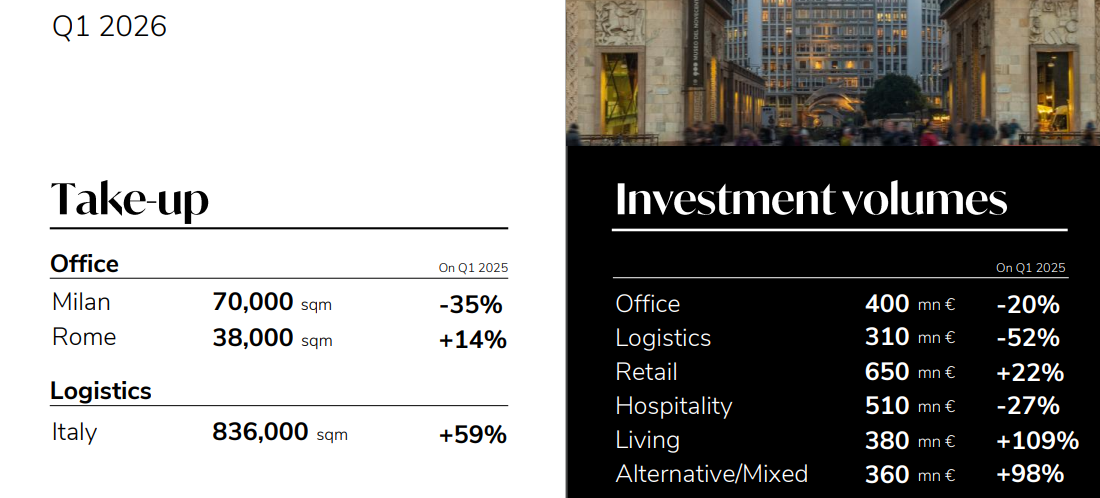The image size is (1100, 498).
Task: Click the Italy row label
Action: coord(75,432)
